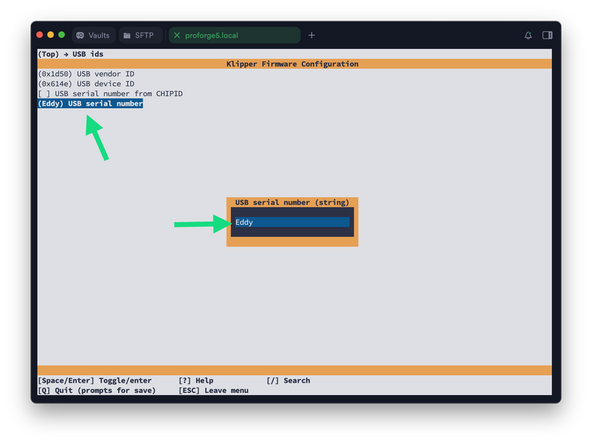Toggle the side panel icon
This screenshot has height=444, width=592.
[547, 35]
